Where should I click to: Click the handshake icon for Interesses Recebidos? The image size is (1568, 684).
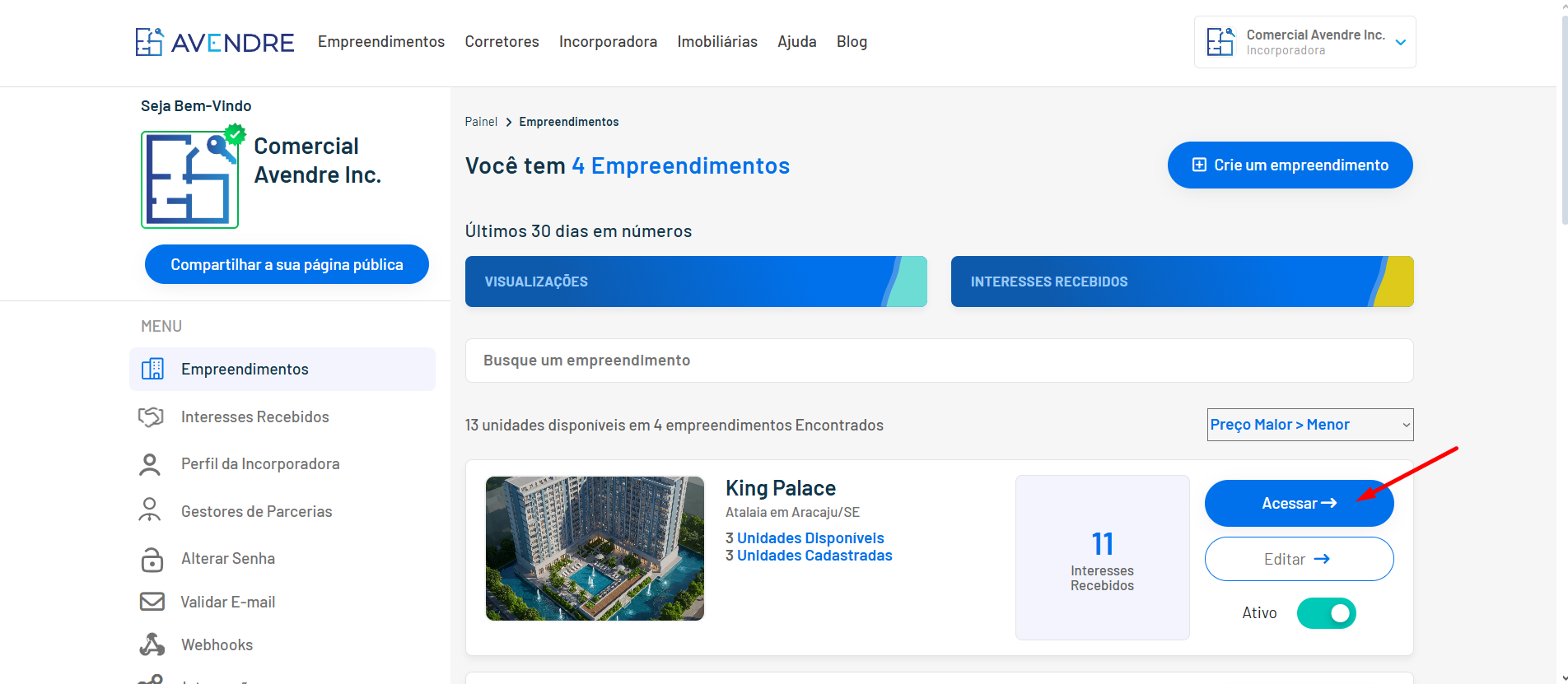pyautogui.click(x=151, y=416)
